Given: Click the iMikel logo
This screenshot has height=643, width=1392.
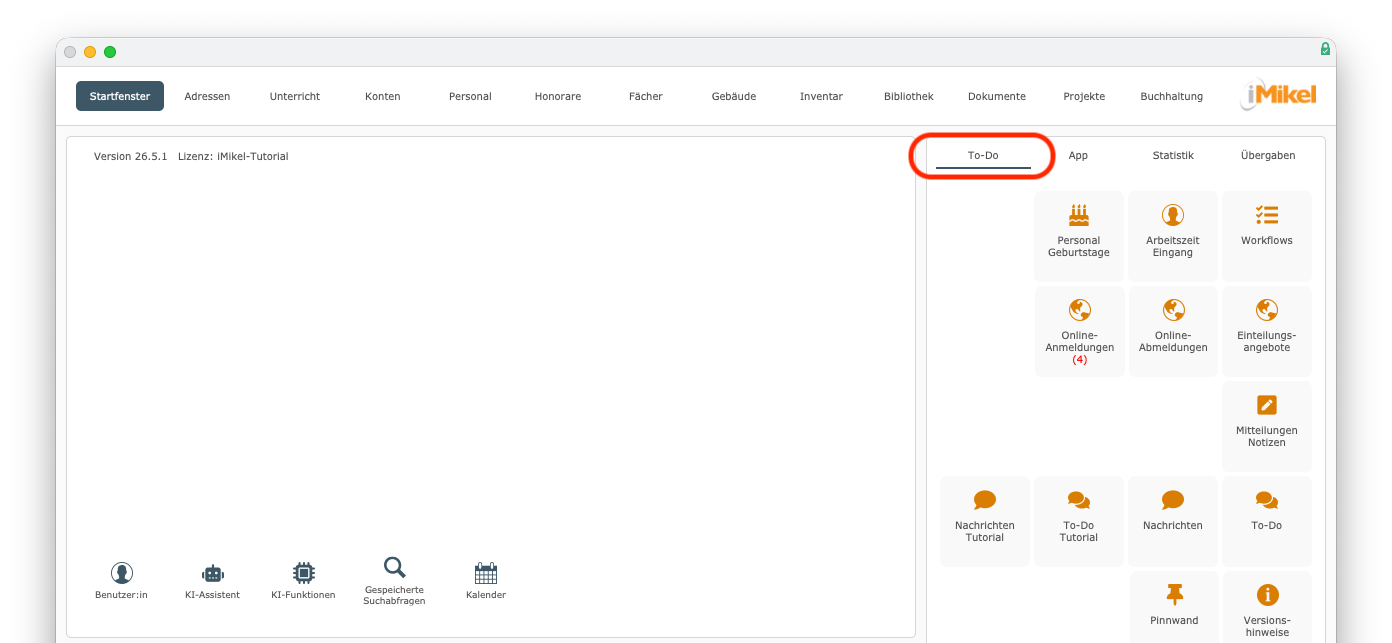Looking at the screenshot, I should [x=1278, y=95].
